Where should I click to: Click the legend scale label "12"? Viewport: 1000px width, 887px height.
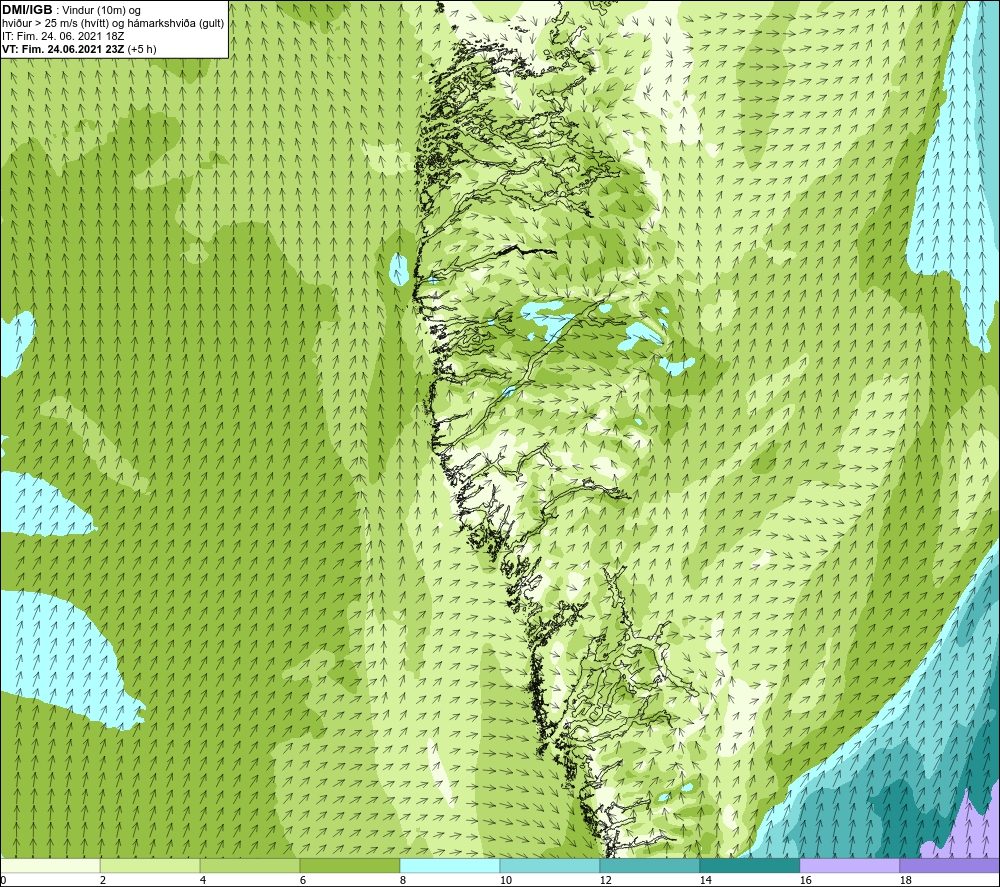point(605,881)
